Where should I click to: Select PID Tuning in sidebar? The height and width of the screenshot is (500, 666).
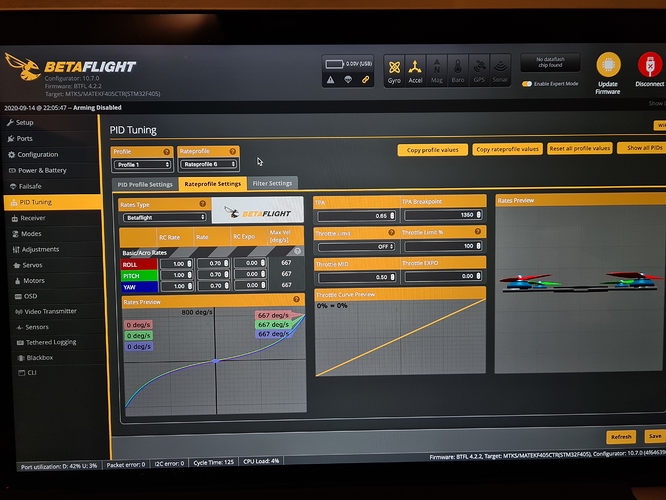[51, 202]
